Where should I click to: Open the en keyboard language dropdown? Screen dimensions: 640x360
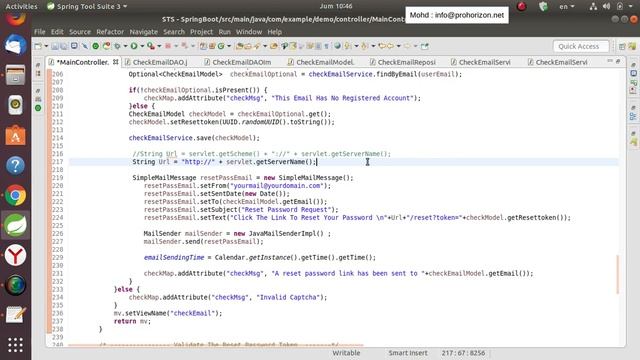(x=567, y=7)
